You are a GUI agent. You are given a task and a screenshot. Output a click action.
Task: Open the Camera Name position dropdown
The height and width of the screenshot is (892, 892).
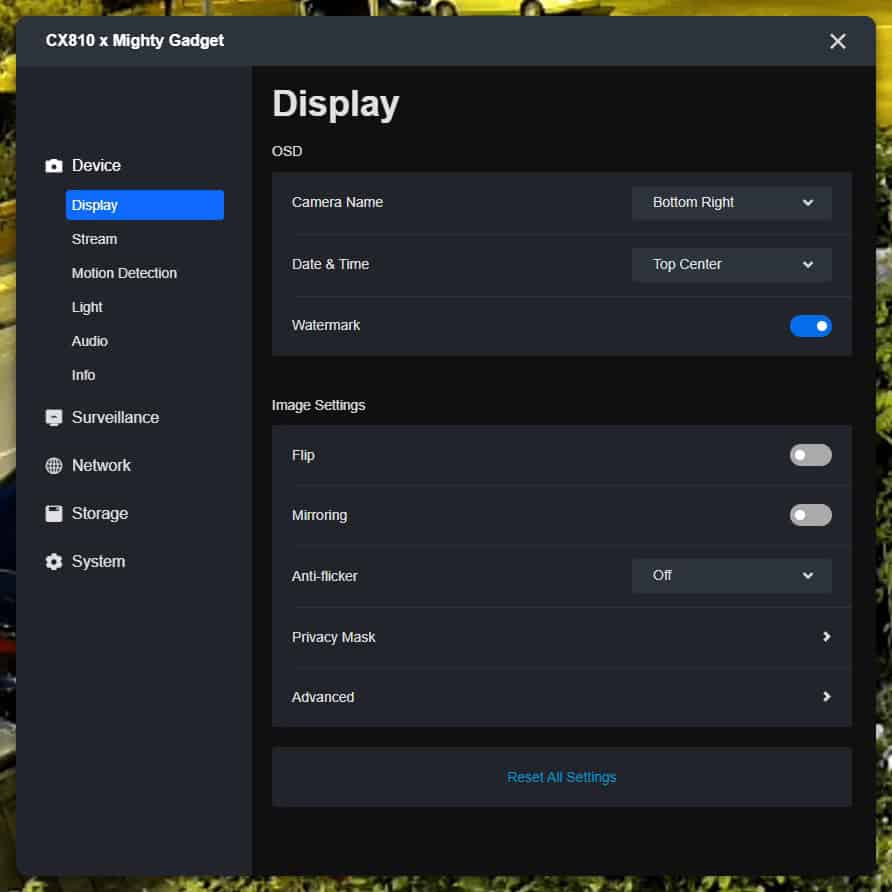(x=731, y=203)
